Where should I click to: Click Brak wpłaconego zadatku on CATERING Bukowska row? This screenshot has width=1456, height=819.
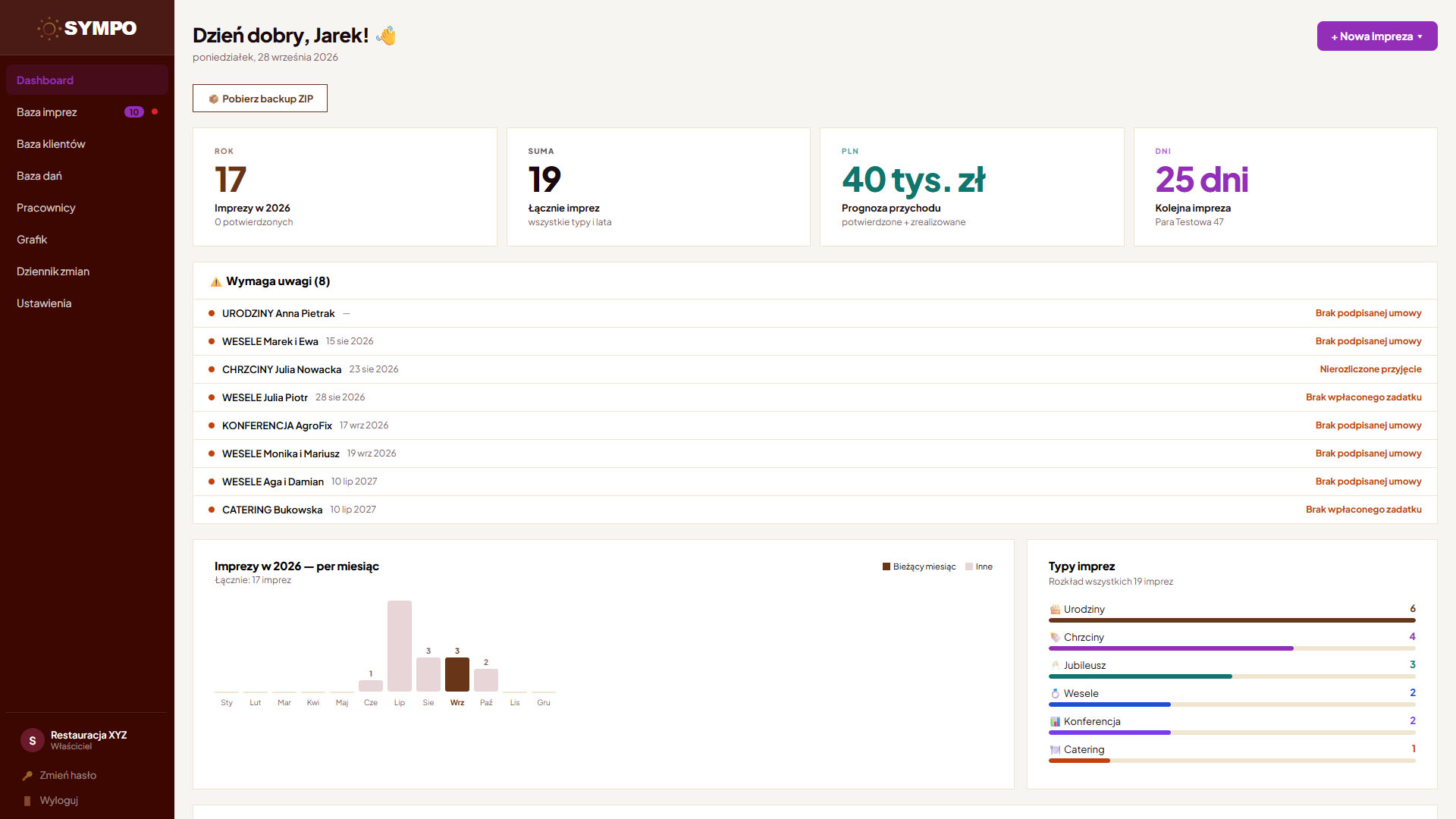(x=1363, y=510)
